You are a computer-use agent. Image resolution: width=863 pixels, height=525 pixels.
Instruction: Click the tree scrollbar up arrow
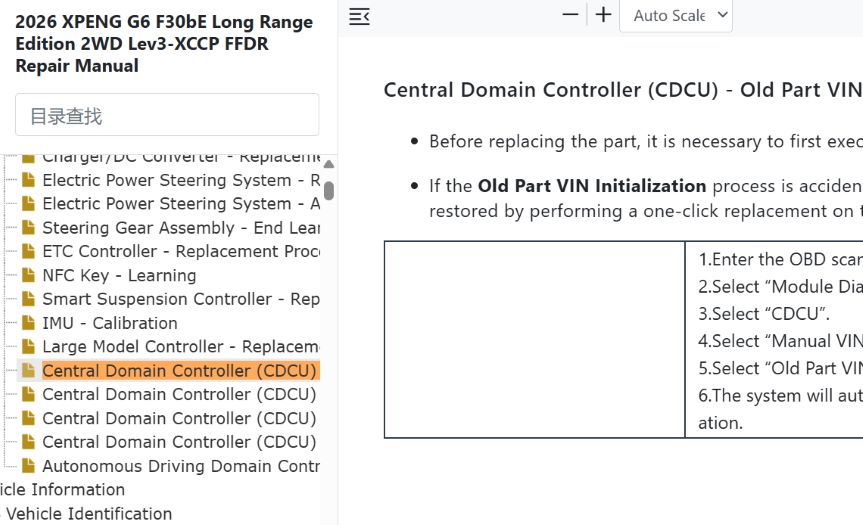[x=329, y=164]
